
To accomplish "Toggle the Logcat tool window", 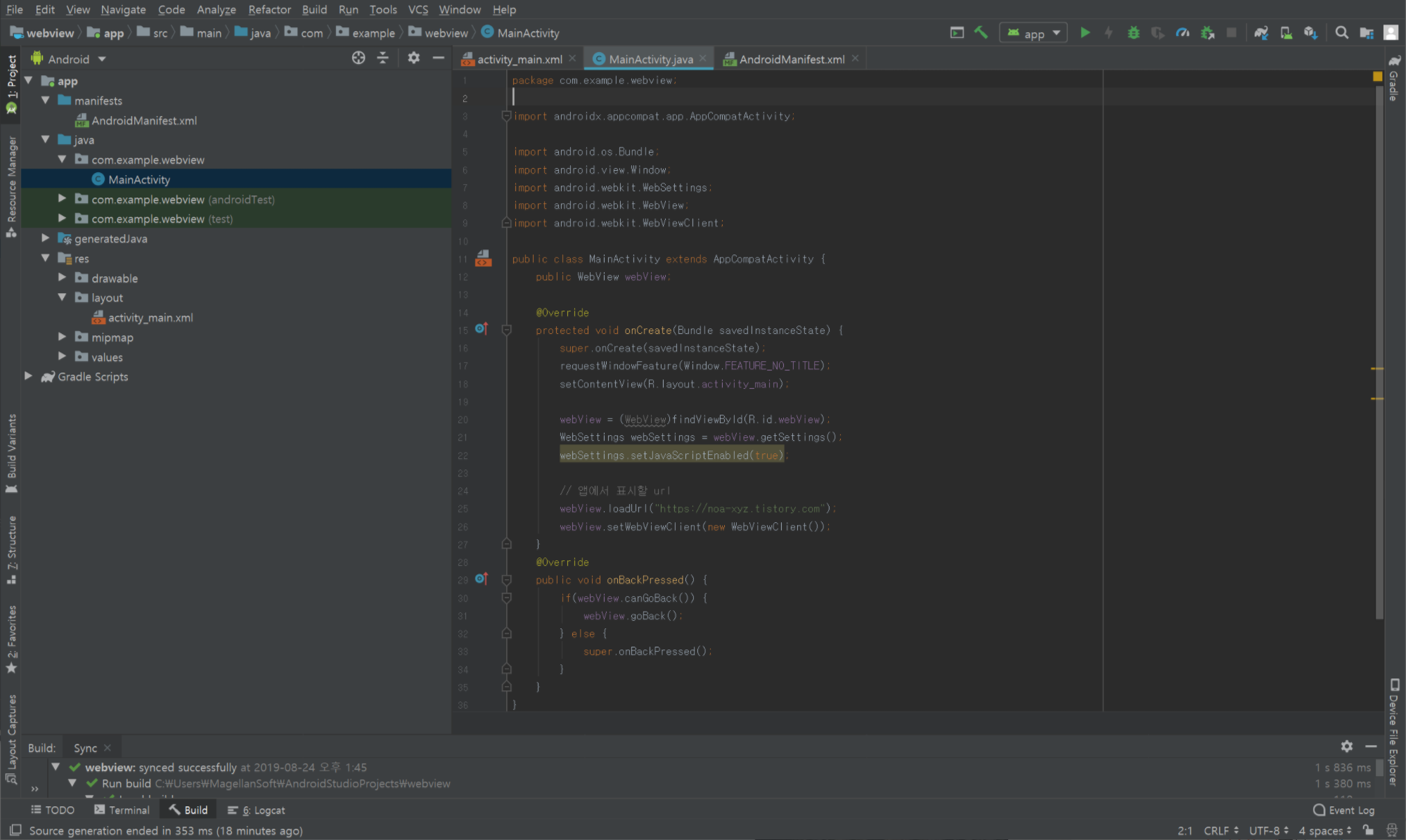I will click(x=257, y=810).
